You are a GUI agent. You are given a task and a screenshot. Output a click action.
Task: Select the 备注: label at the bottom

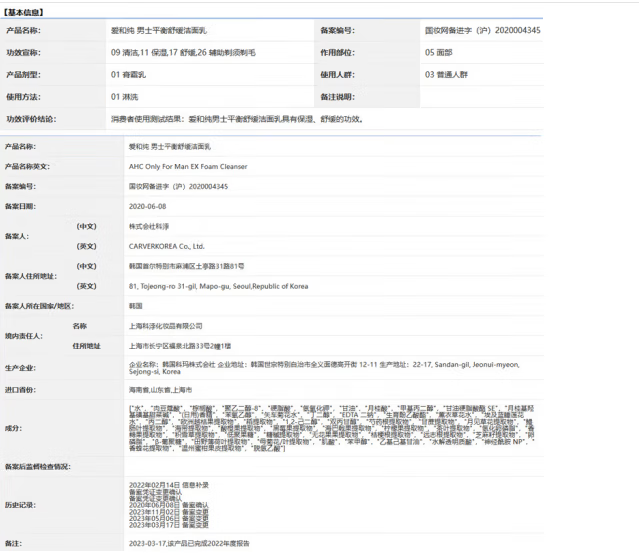(x=13, y=544)
